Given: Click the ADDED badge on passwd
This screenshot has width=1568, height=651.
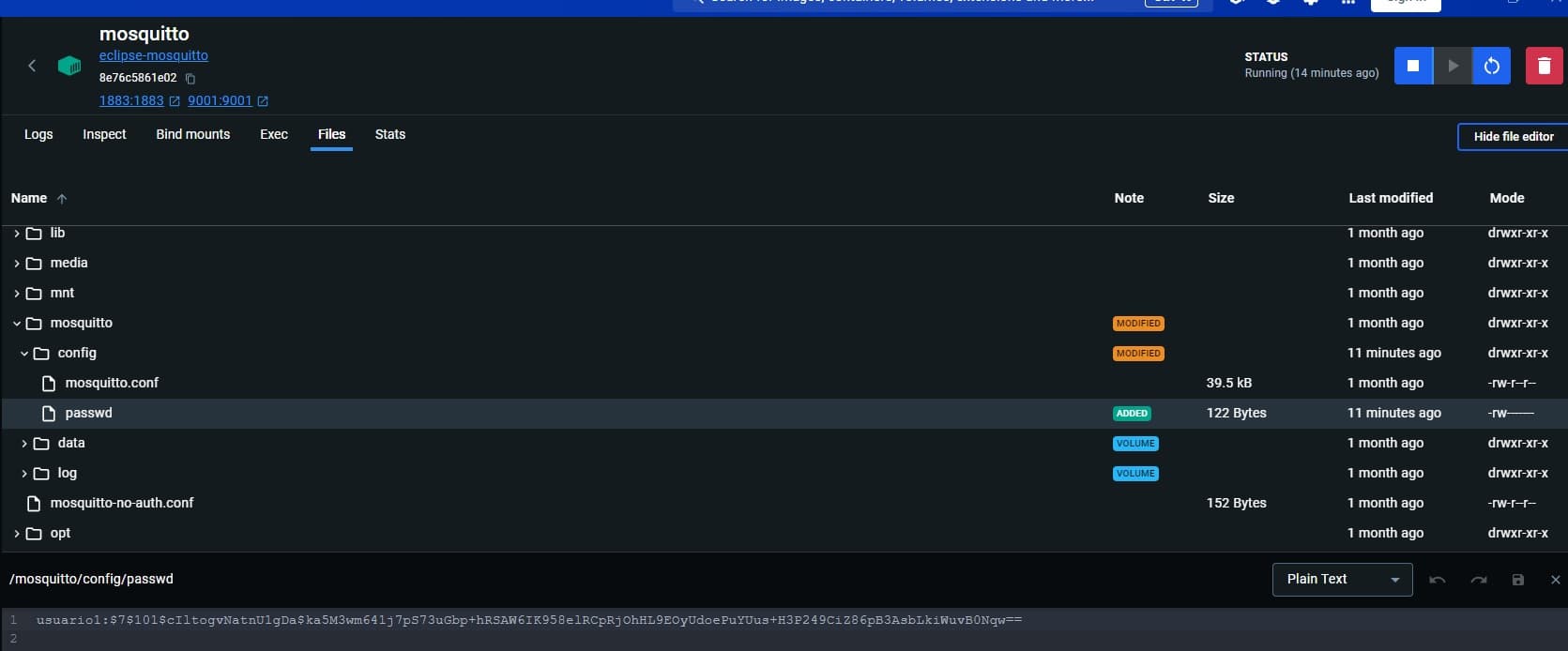Looking at the screenshot, I should pyautogui.click(x=1132, y=414).
